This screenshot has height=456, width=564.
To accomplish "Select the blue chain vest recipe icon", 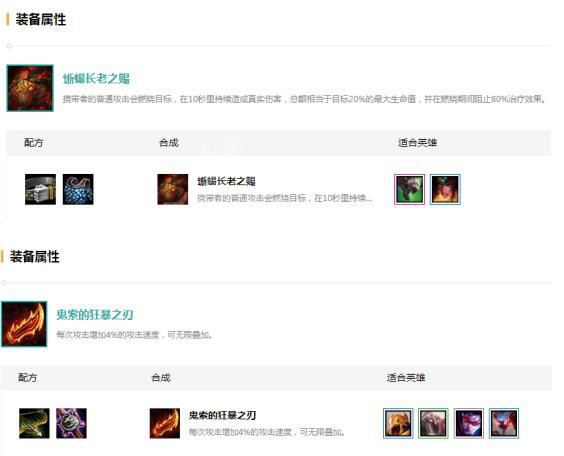I will point(78,190).
